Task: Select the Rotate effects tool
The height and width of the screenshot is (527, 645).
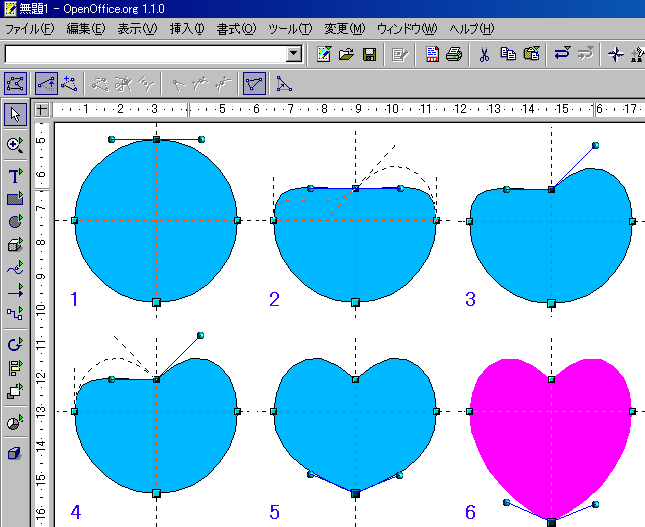Action: pos(16,344)
